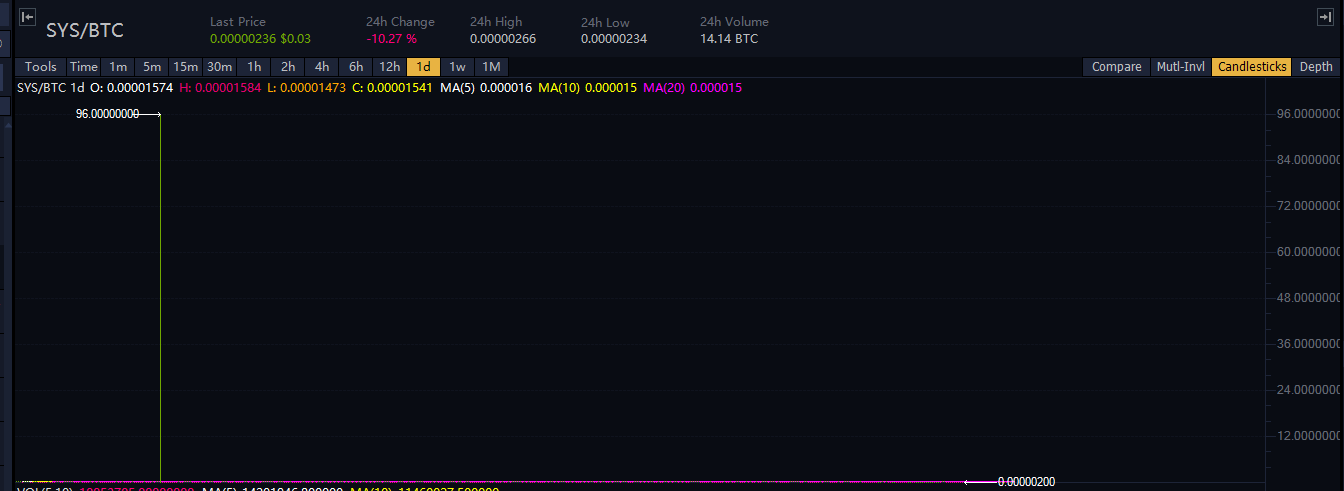Switch to Candlesticks chart

(x=1251, y=67)
